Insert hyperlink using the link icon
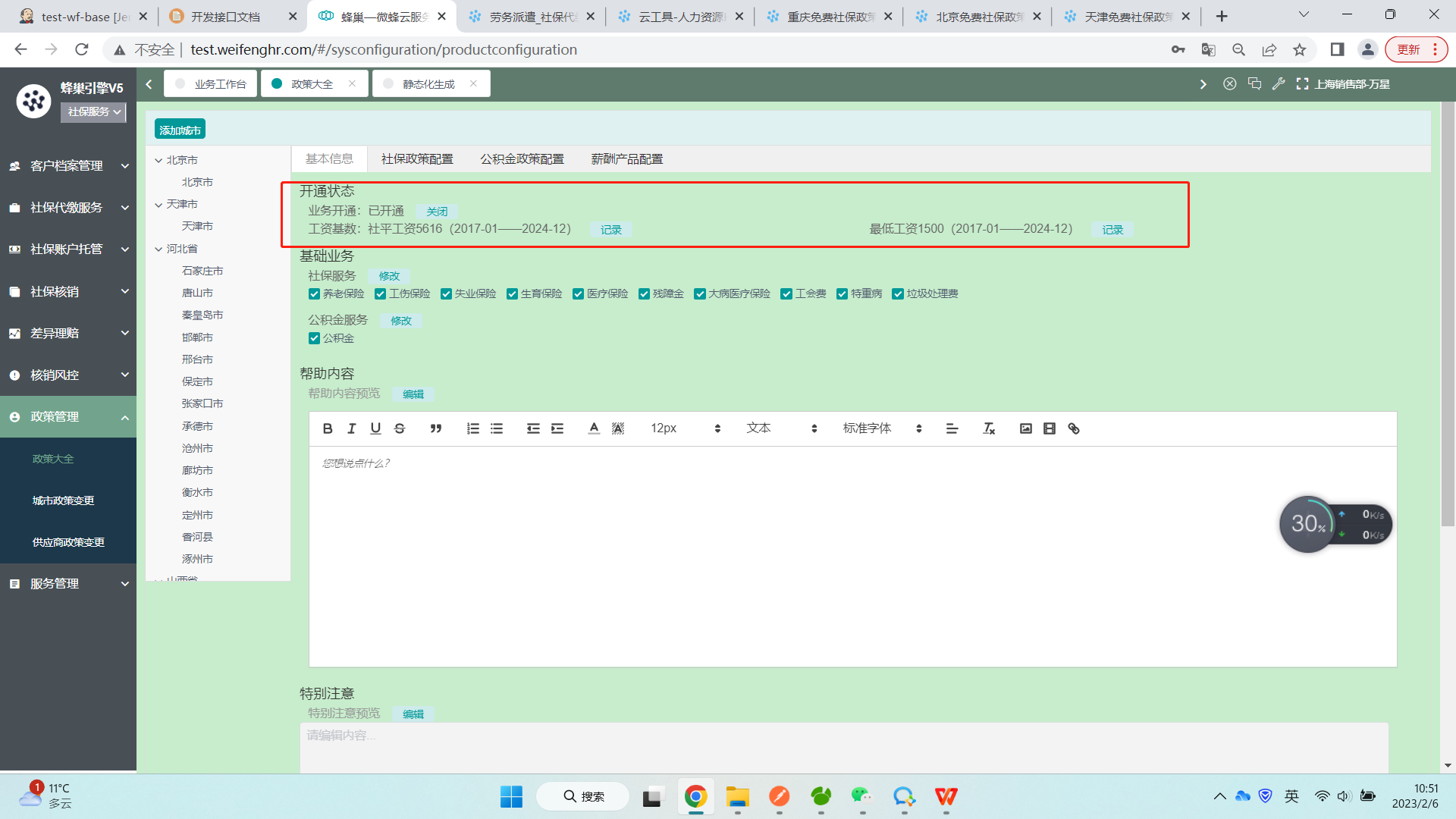This screenshot has height=819, width=1456. (x=1074, y=428)
